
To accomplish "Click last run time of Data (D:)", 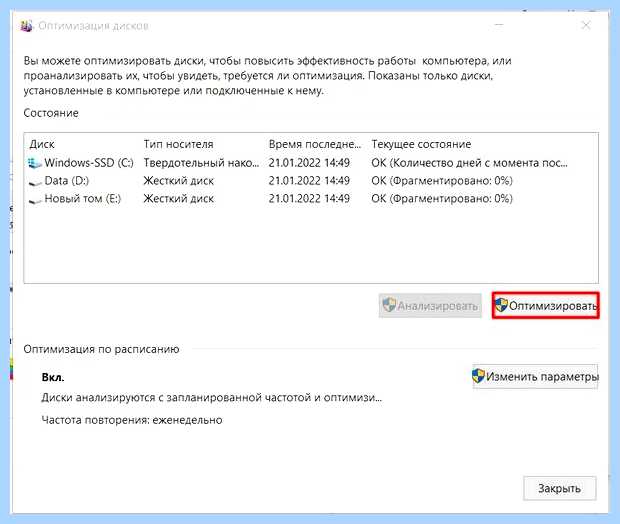I will coord(309,181).
